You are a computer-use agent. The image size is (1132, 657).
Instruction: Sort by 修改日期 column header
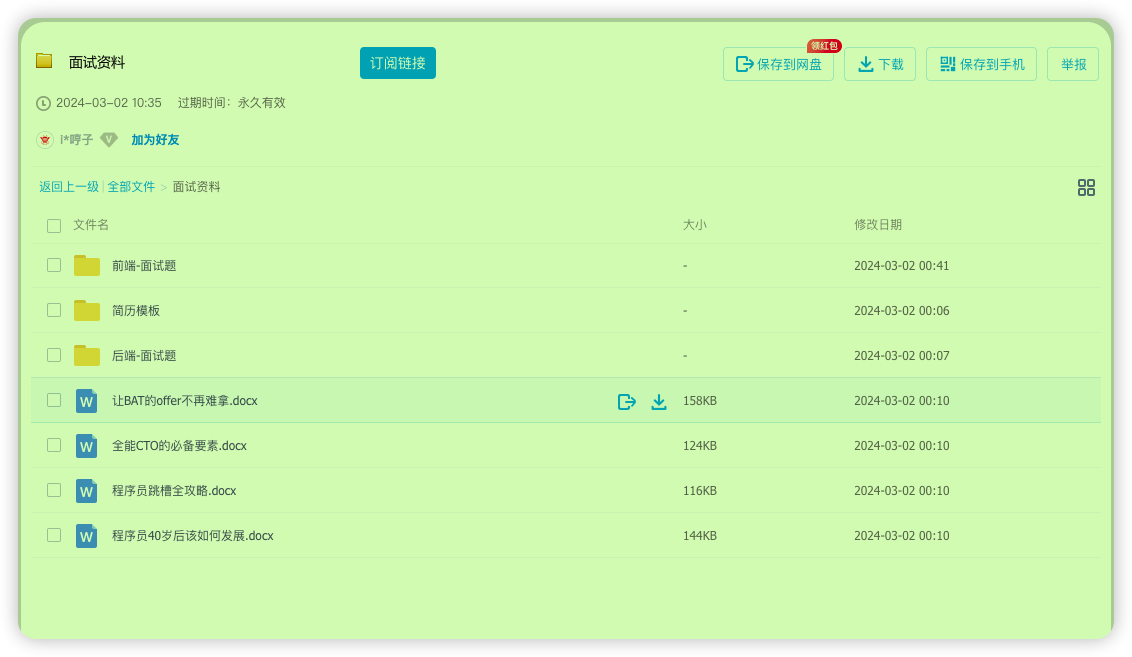(x=877, y=225)
